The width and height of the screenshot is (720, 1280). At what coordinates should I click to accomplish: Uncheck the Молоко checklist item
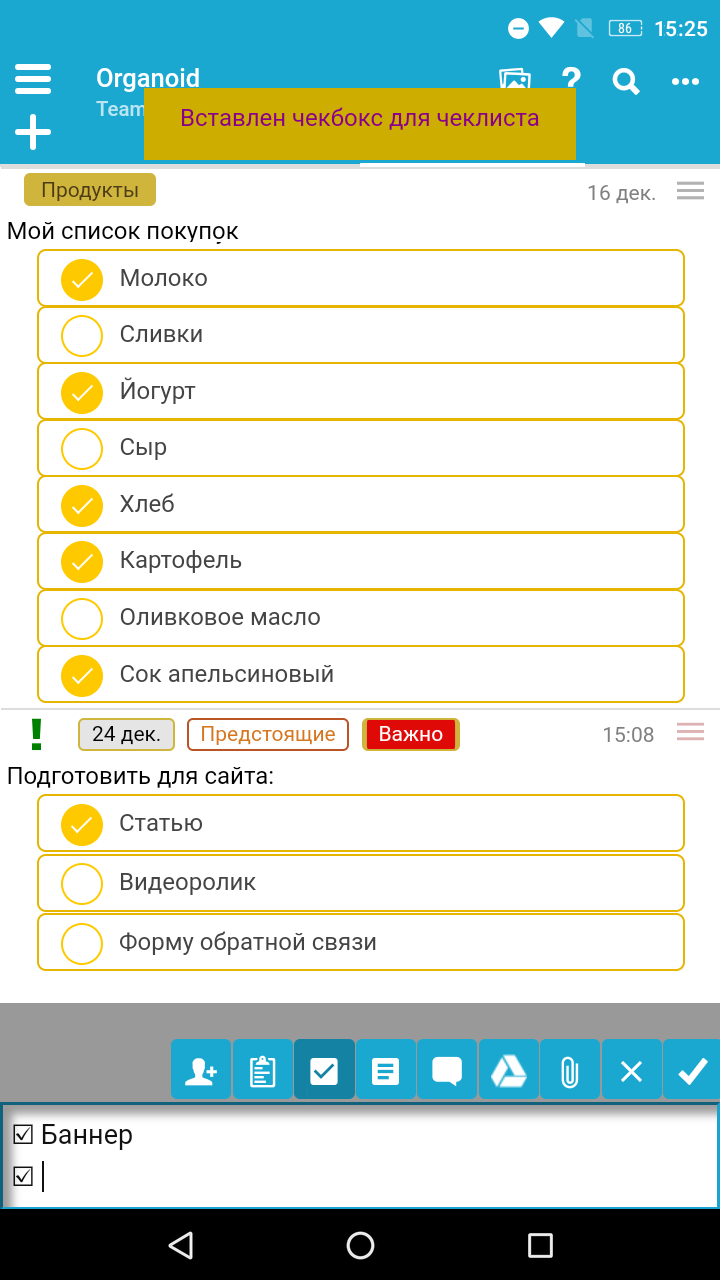[x=82, y=279]
